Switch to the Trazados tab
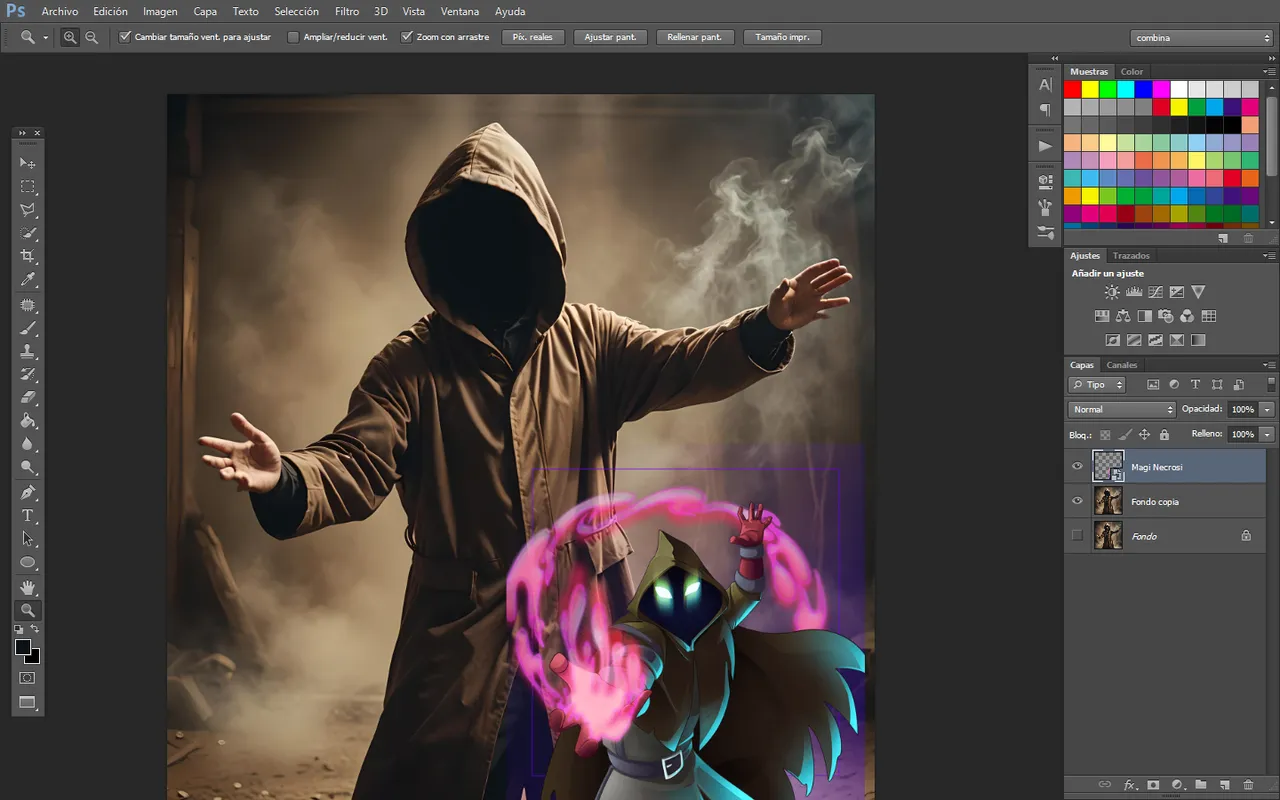 [x=1131, y=256]
